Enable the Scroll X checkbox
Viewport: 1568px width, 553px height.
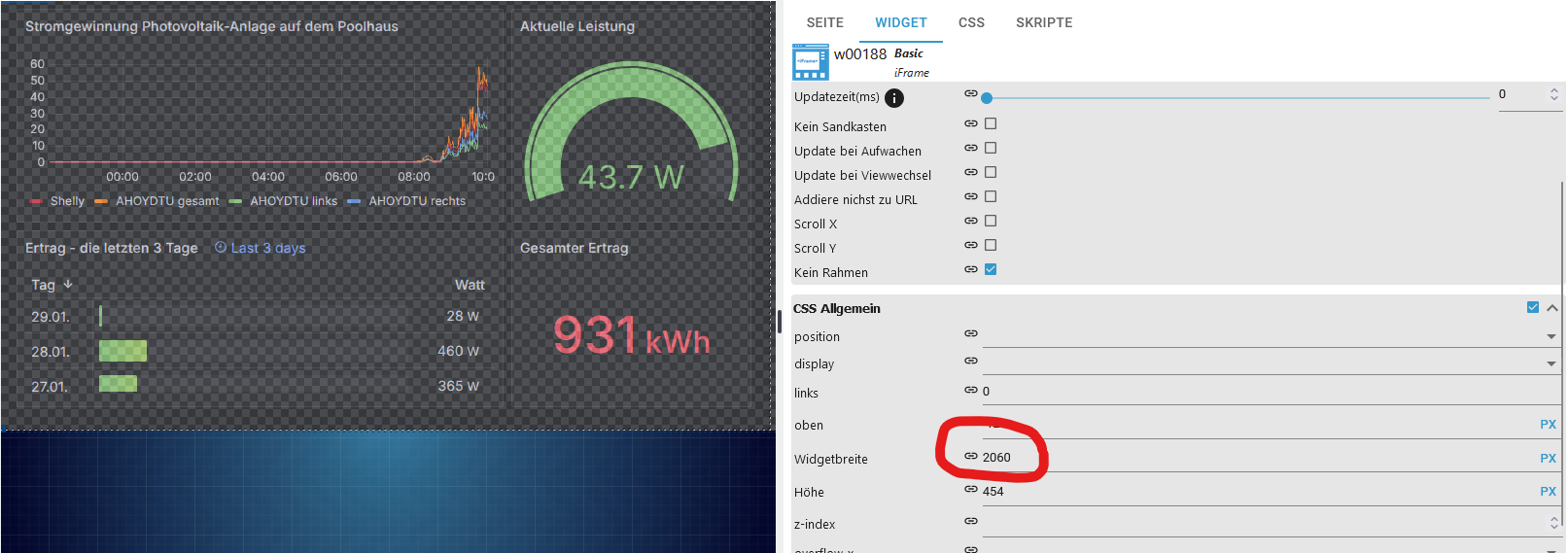click(x=991, y=221)
